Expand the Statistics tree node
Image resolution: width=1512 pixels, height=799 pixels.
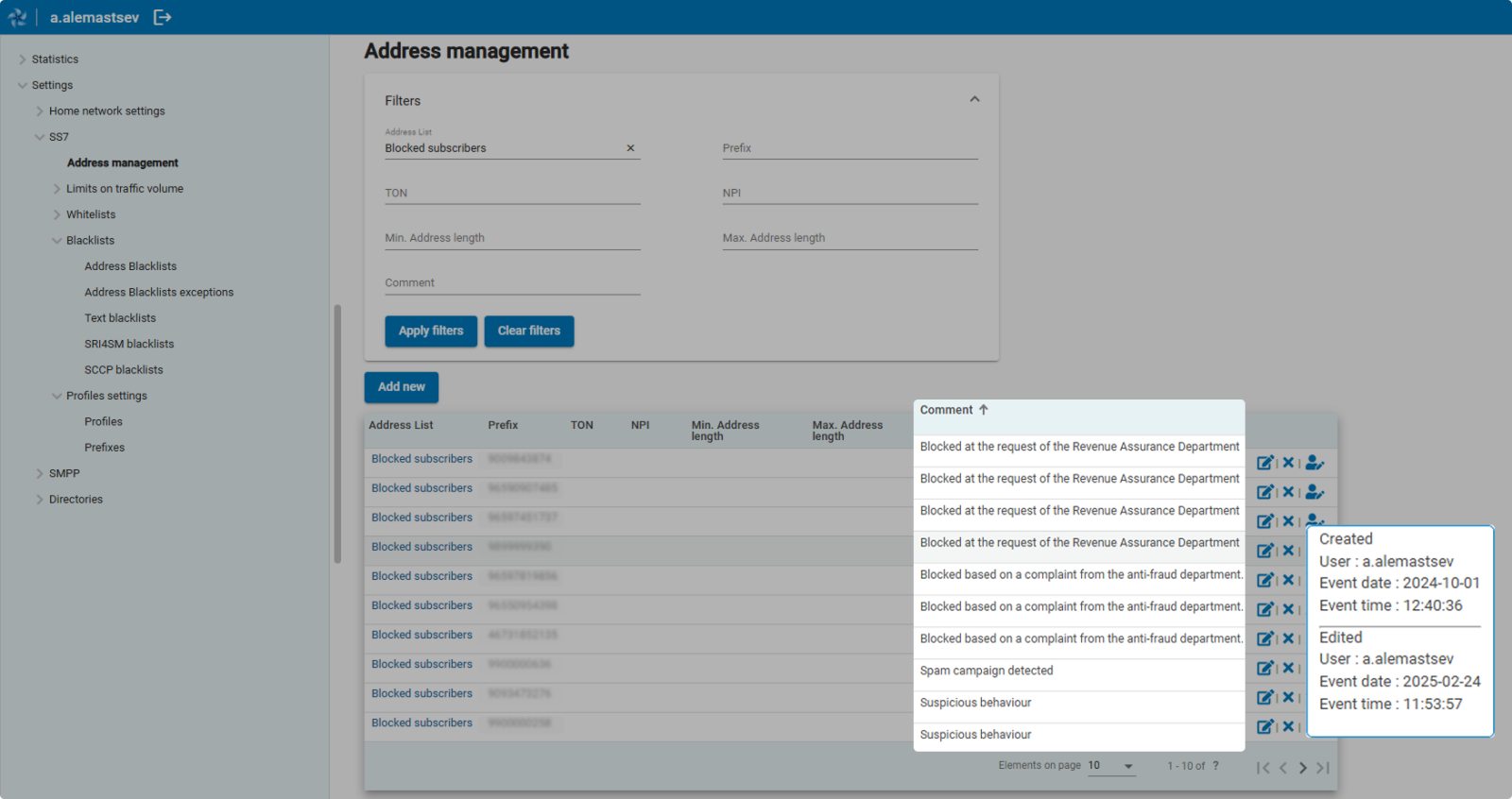coord(23,59)
